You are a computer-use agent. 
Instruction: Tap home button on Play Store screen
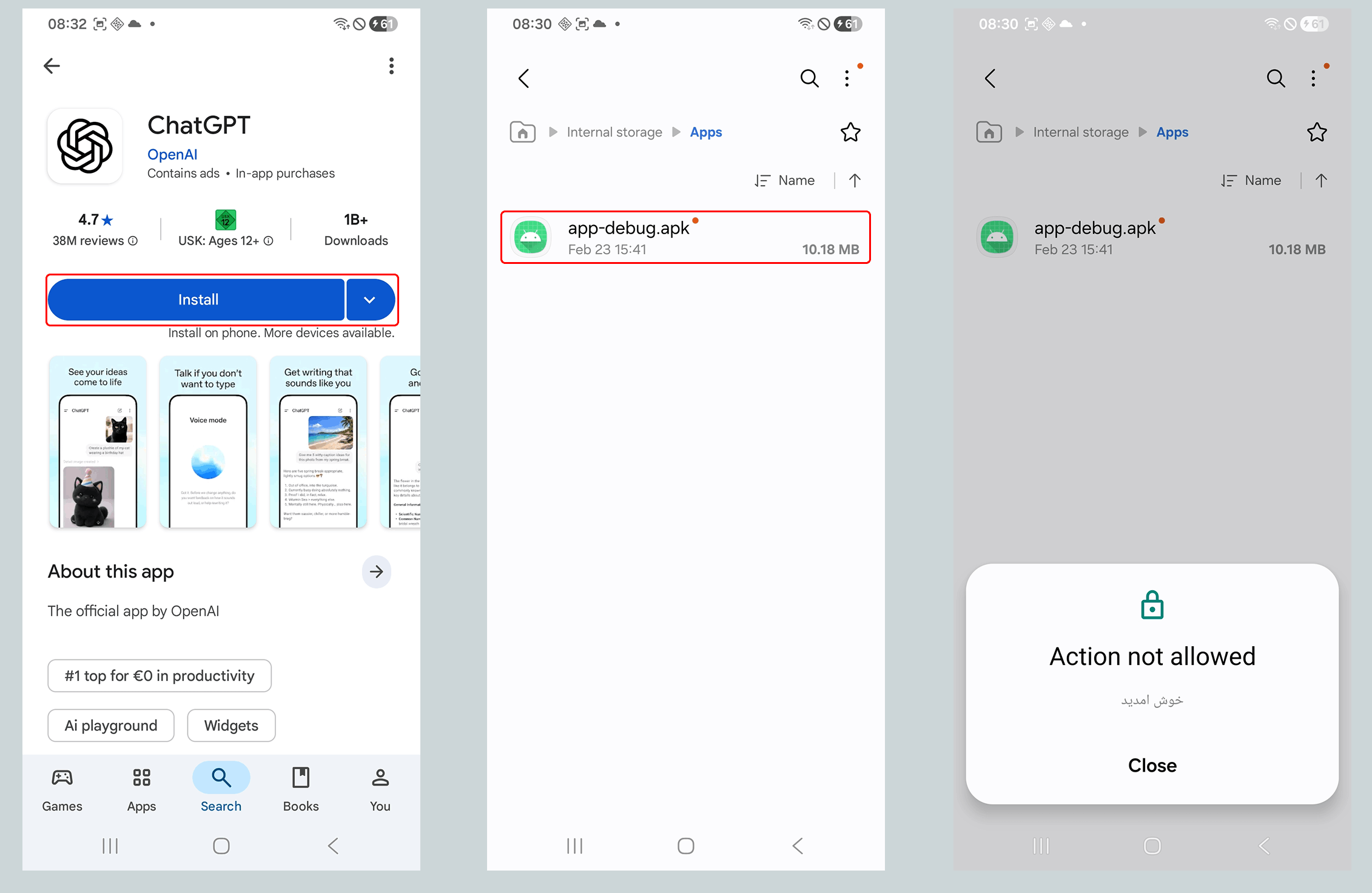pos(221,846)
